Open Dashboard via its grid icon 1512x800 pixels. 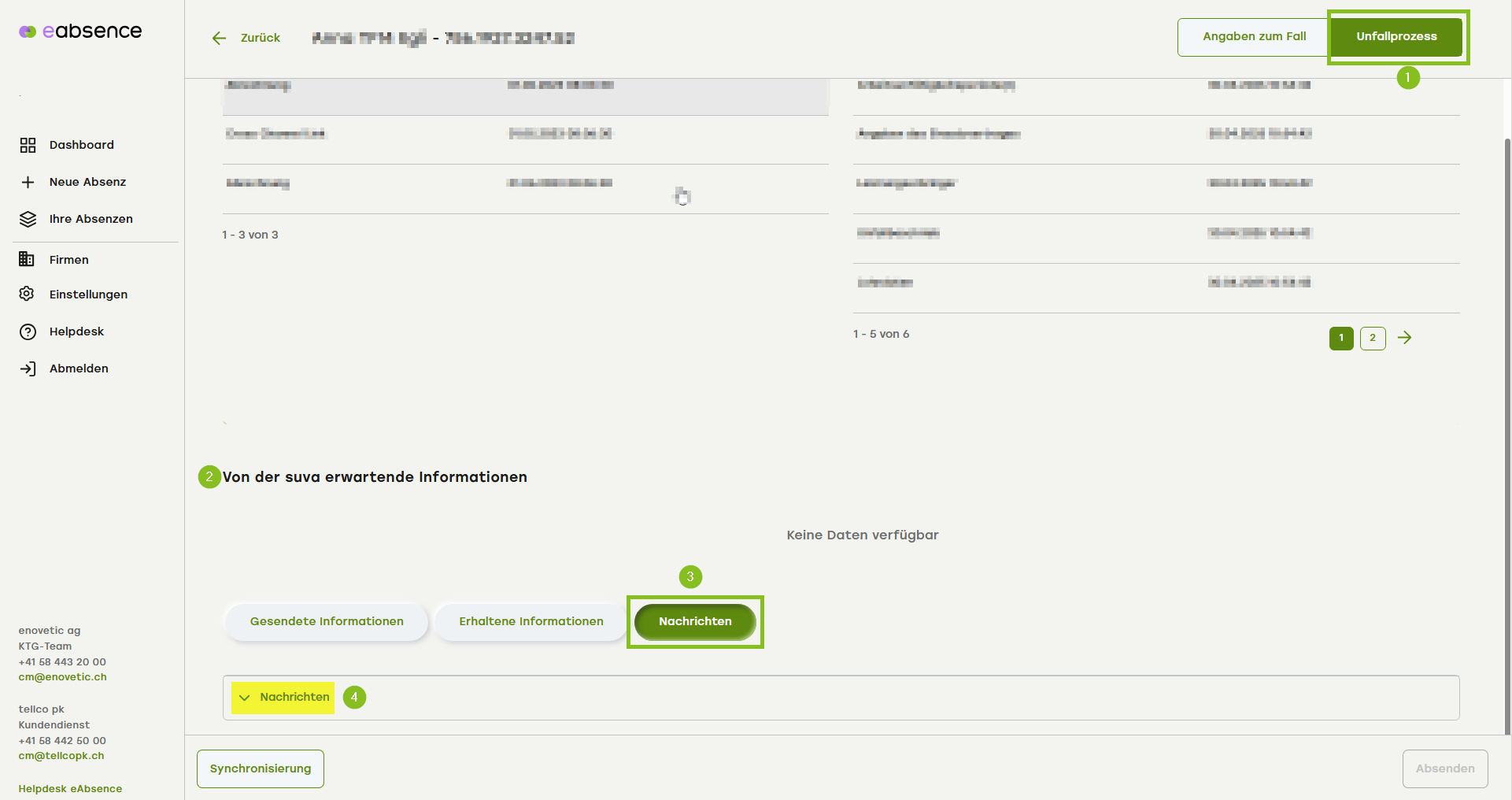coord(28,145)
